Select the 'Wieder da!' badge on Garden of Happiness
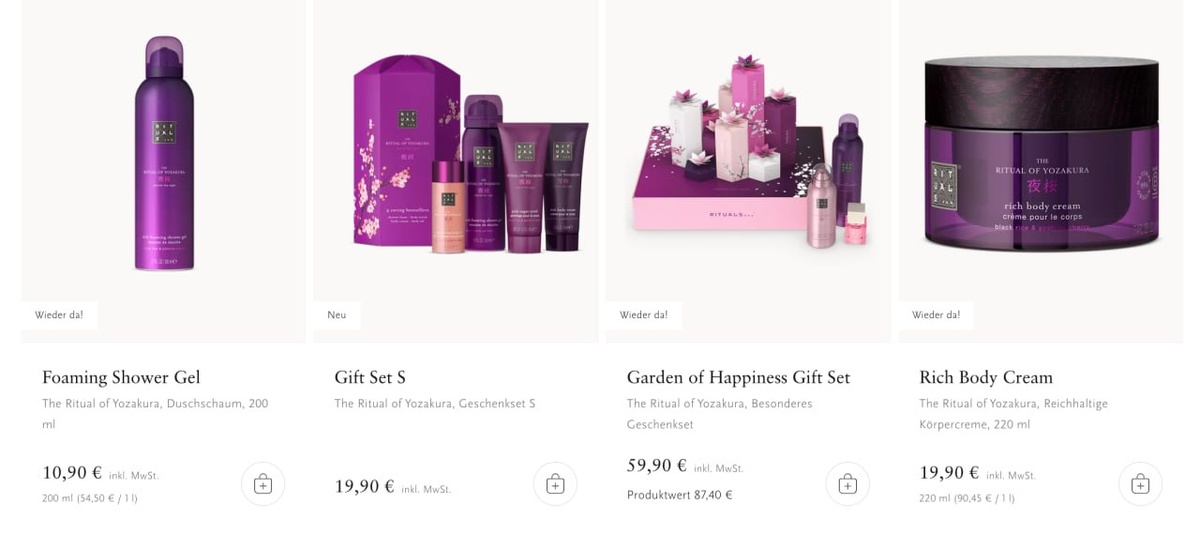The height and width of the screenshot is (534, 1200). click(644, 315)
